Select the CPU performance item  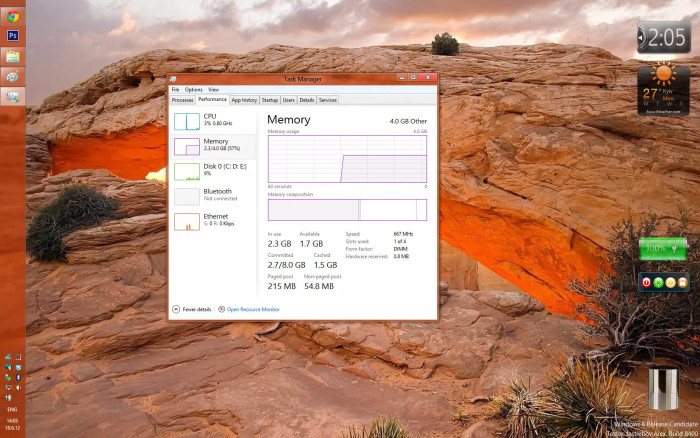213,121
